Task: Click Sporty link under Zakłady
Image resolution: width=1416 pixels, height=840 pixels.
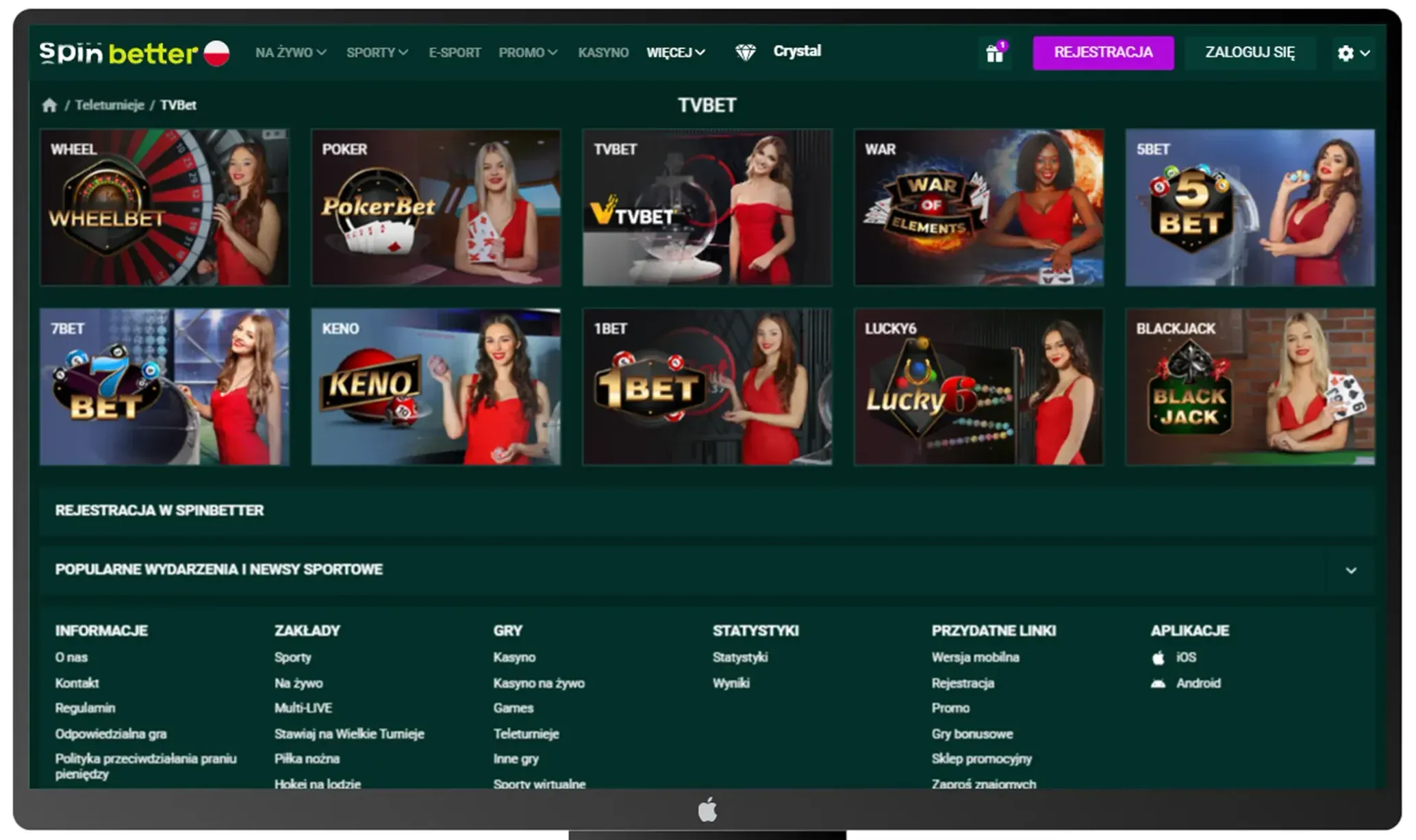Action: pos(293,657)
